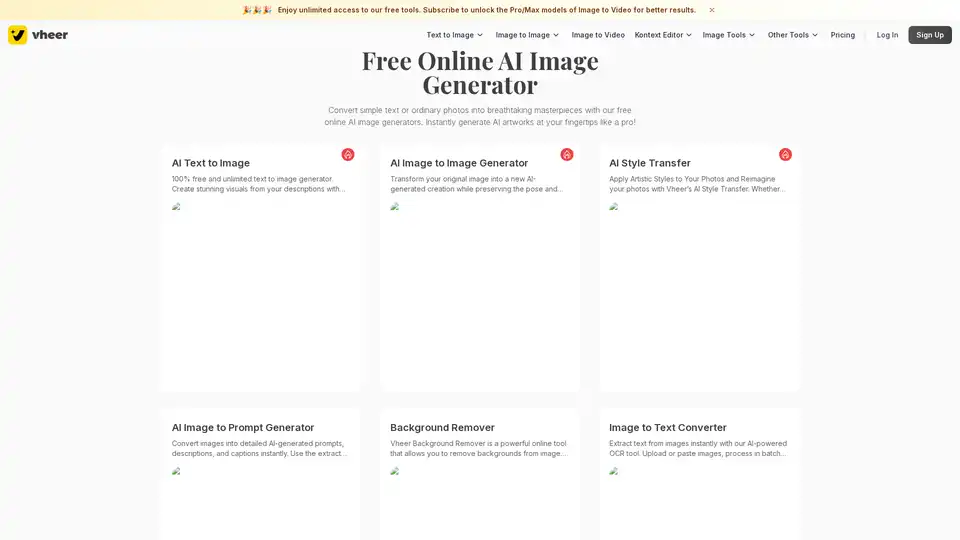The height and width of the screenshot is (540, 960).
Task: Open the Text to Image dropdown menu
Action: tap(454, 35)
